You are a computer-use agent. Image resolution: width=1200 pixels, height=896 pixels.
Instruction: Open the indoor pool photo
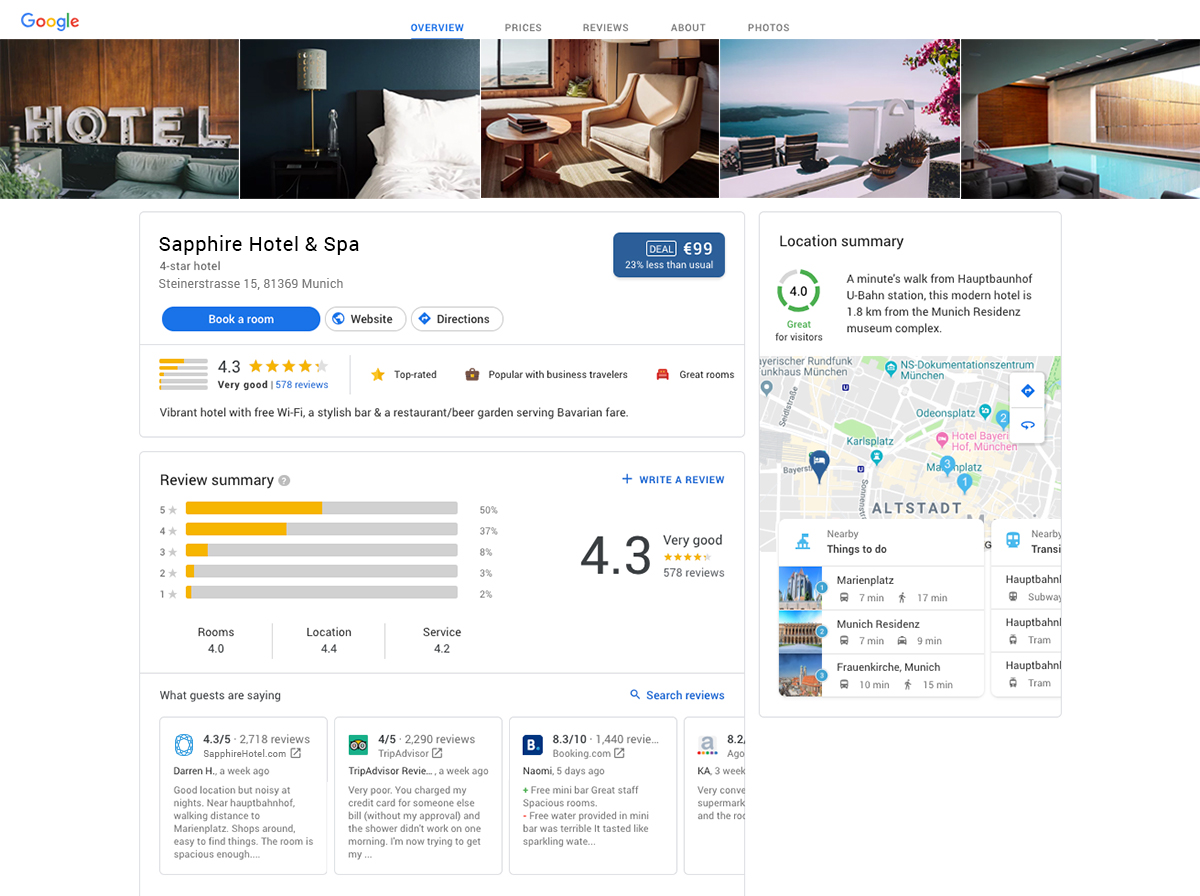1080,119
